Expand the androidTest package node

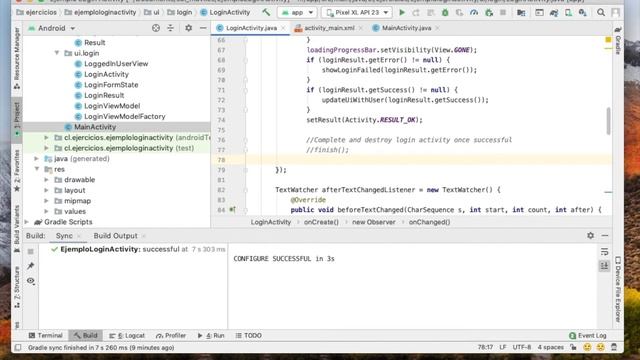coord(46,138)
